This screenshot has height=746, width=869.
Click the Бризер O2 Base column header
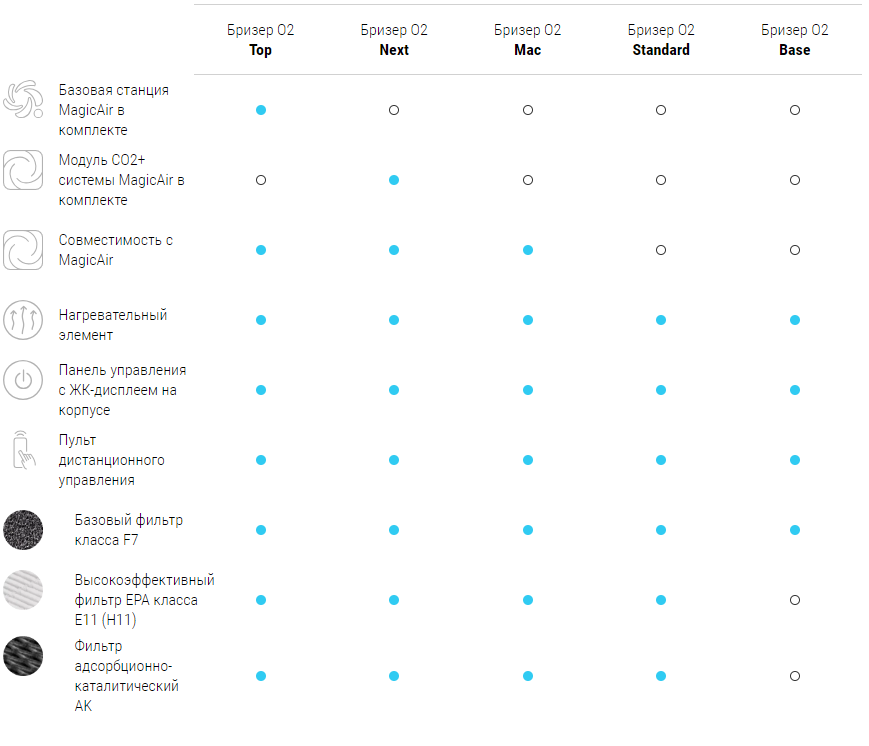[794, 40]
